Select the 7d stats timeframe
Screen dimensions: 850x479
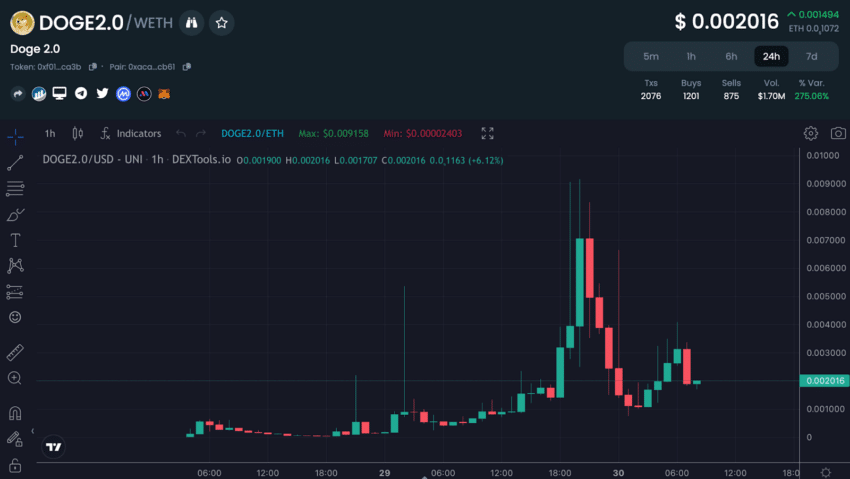coord(812,56)
